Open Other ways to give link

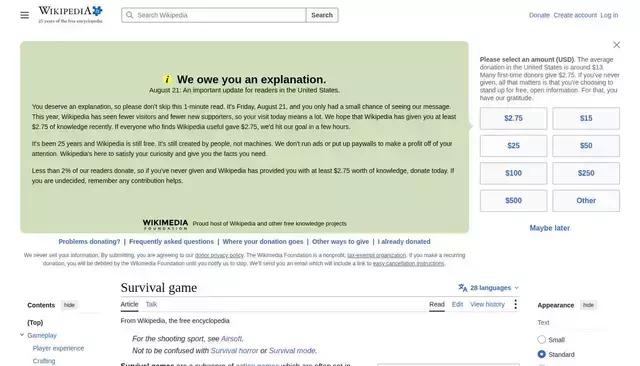click(x=340, y=242)
